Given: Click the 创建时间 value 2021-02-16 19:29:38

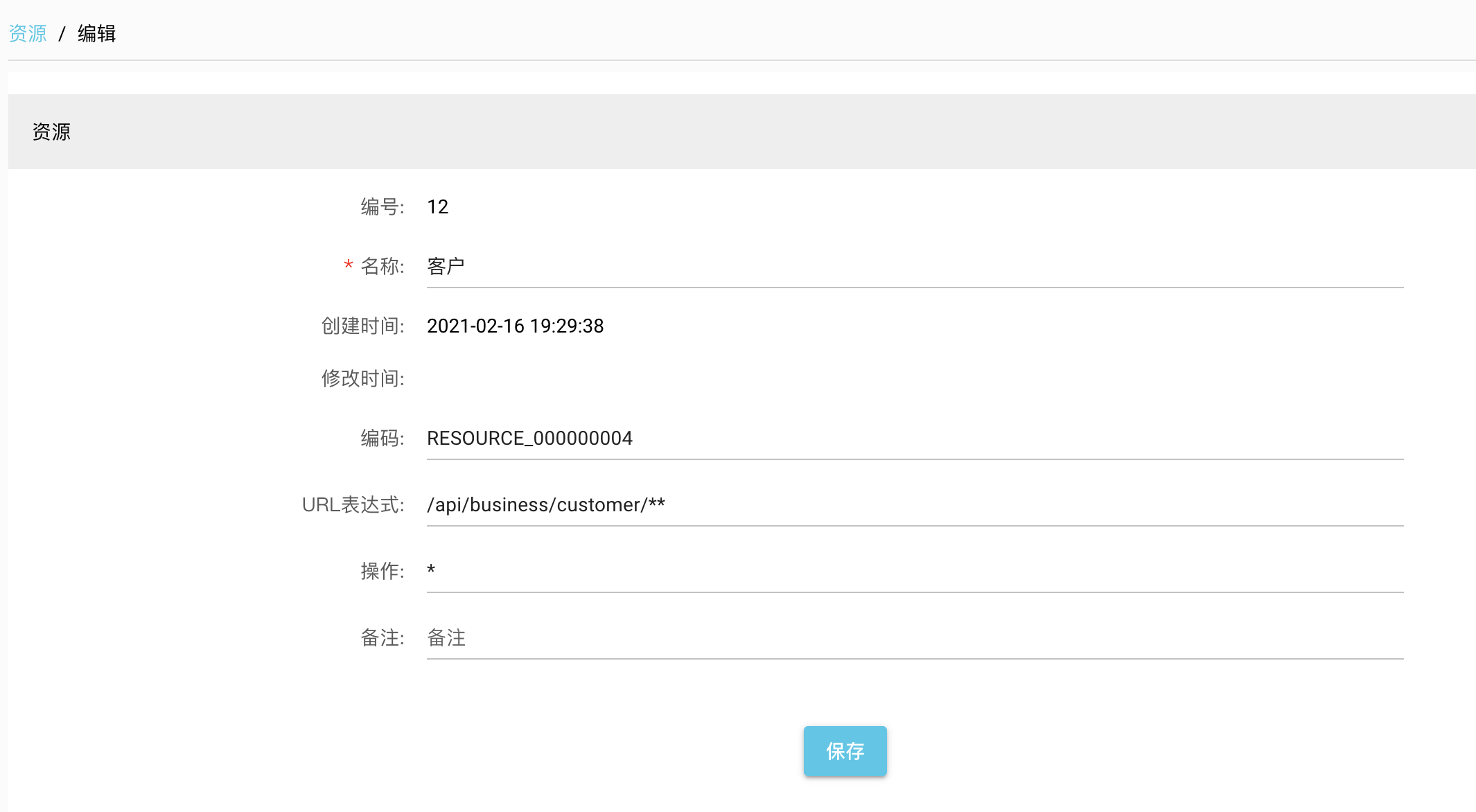Looking at the screenshot, I should pyautogui.click(x=515, y=326).
